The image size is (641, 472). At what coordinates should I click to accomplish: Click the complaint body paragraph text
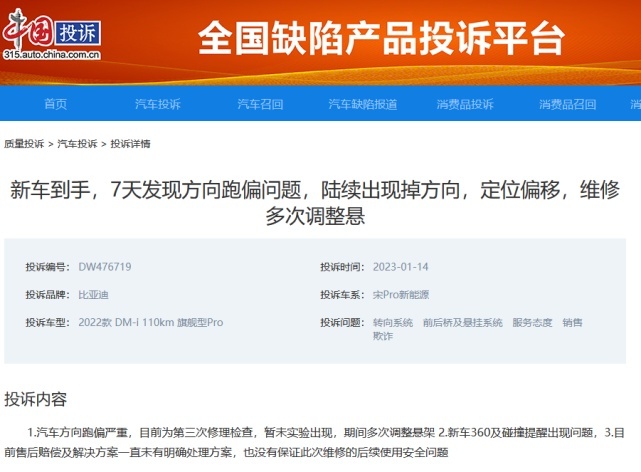tap(314, 442)
